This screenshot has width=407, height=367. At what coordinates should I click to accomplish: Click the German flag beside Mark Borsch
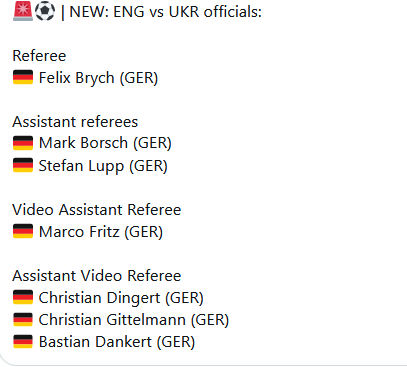click(23, 143)
